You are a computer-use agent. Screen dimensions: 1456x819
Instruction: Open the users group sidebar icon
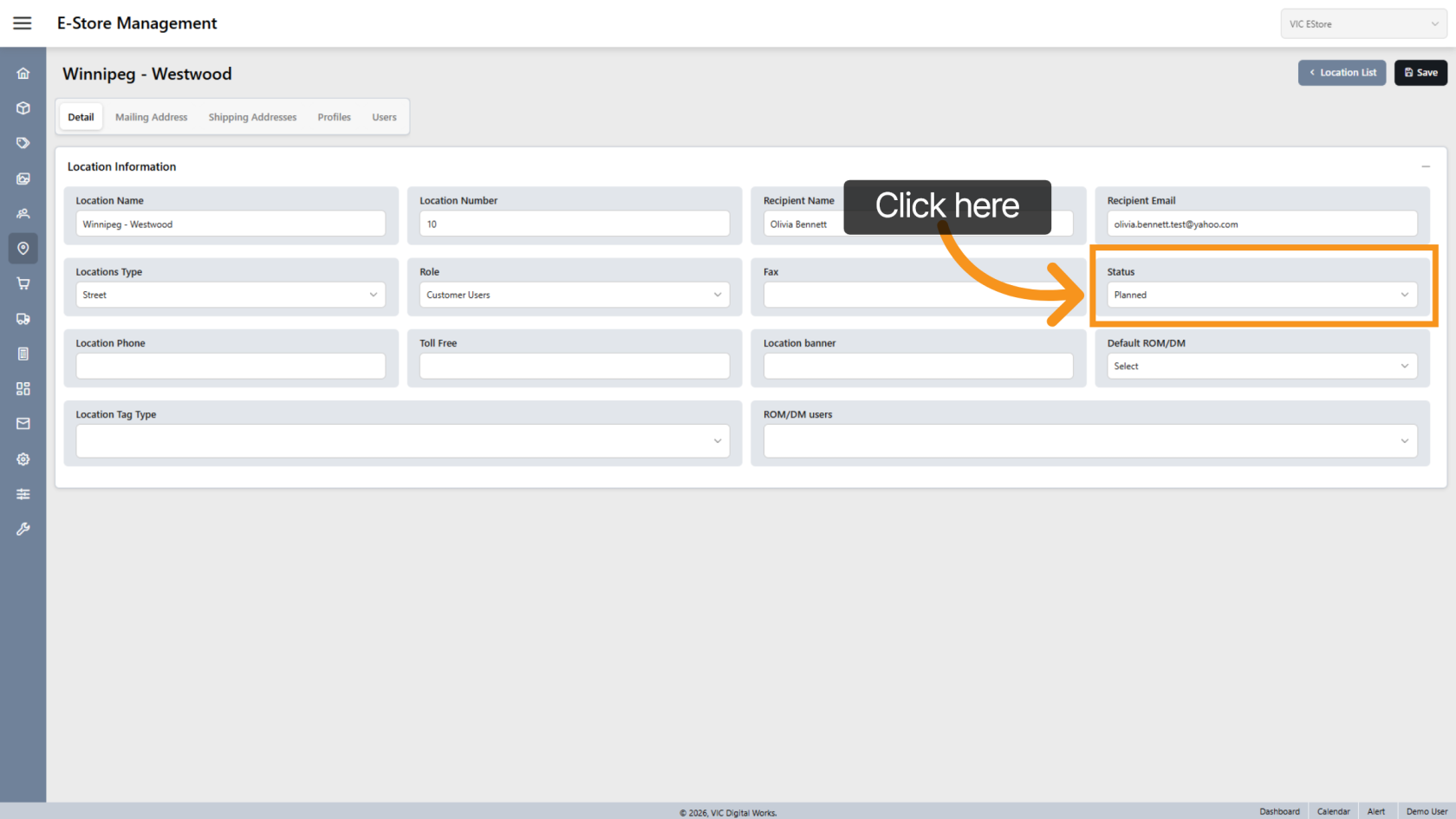coord(23,213)
